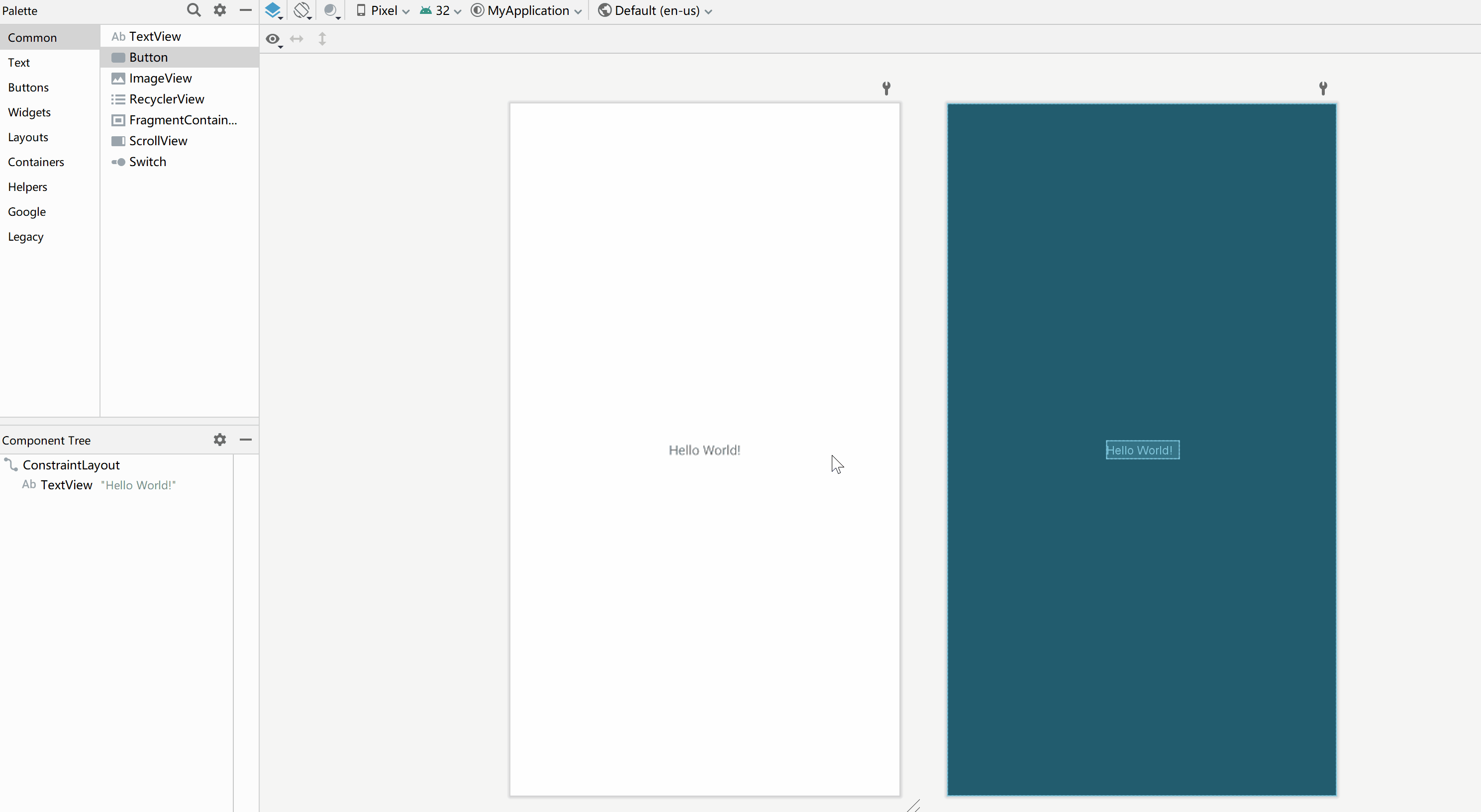Open the Palette settings gear
The image size is (1481, 812).
coord(219,10)
